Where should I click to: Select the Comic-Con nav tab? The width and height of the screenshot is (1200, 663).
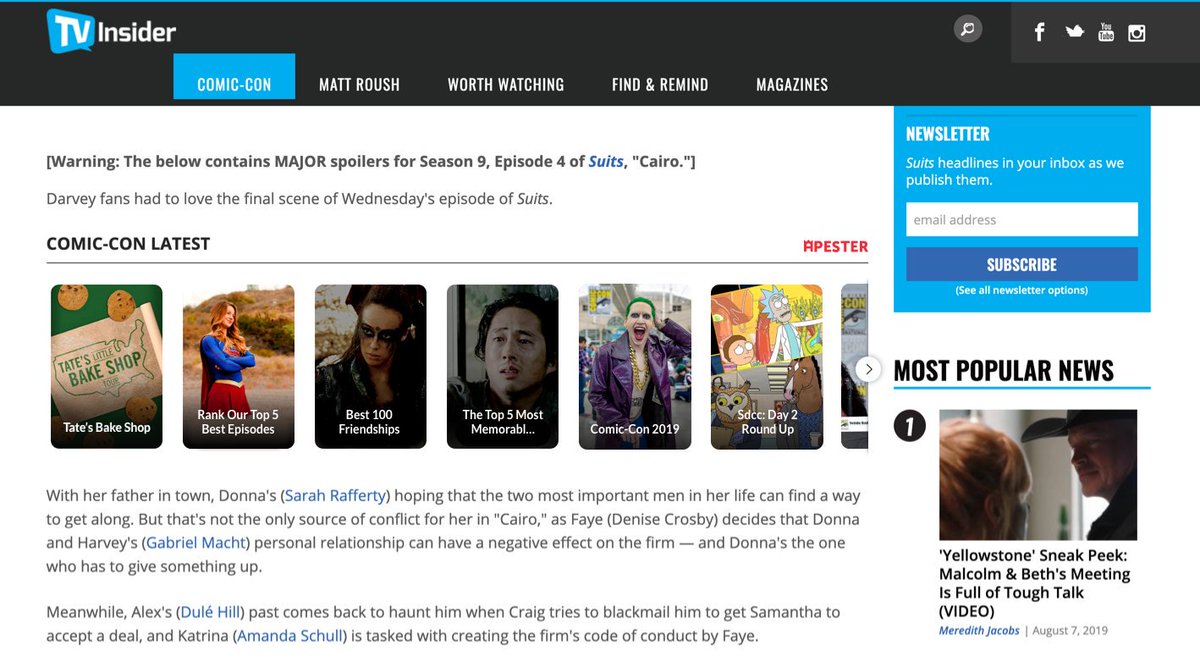234,77
